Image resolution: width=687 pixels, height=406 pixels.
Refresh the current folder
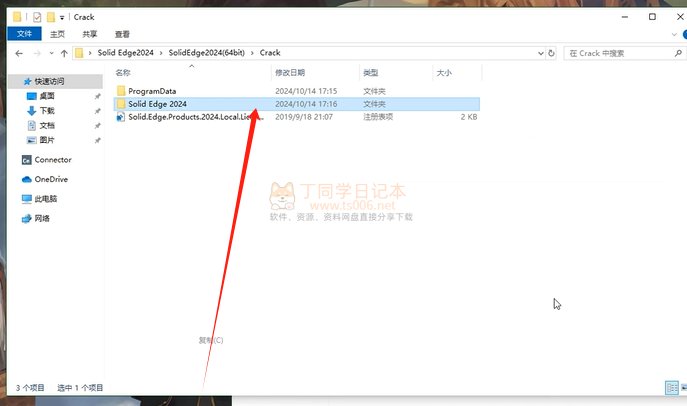[x=551, y=53]
